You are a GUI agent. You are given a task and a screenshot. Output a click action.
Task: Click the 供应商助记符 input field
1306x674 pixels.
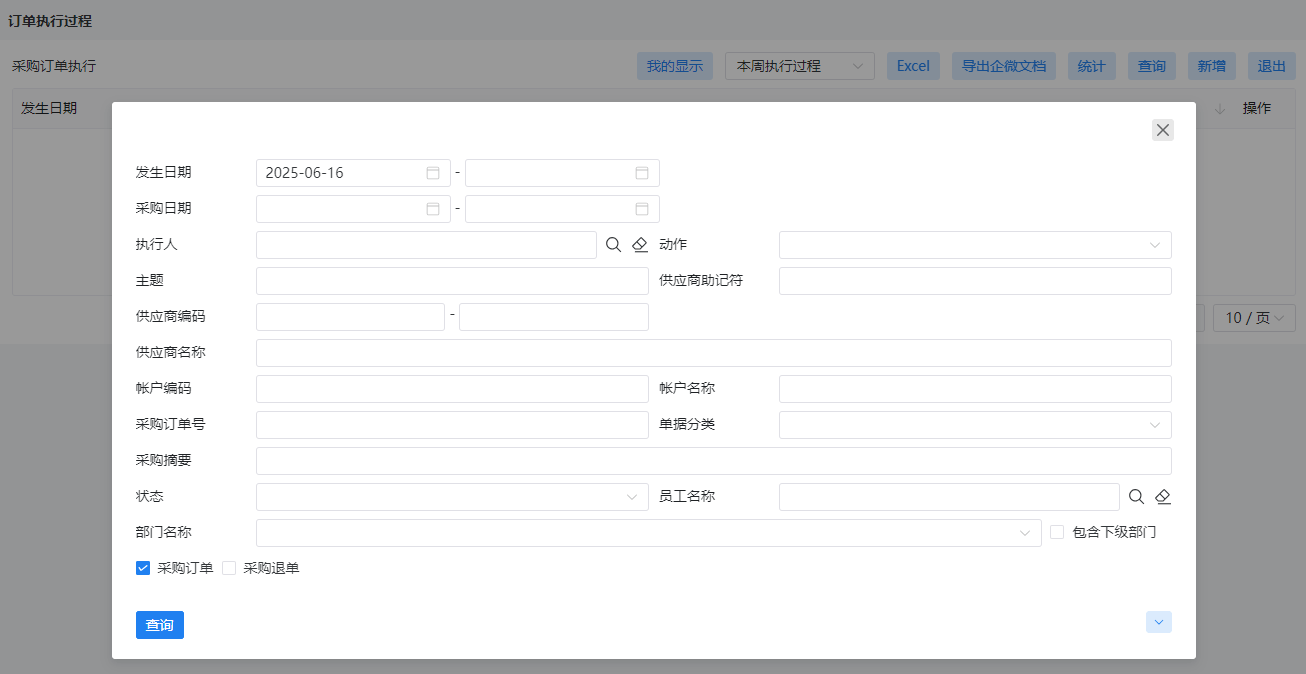pos(975,281)
